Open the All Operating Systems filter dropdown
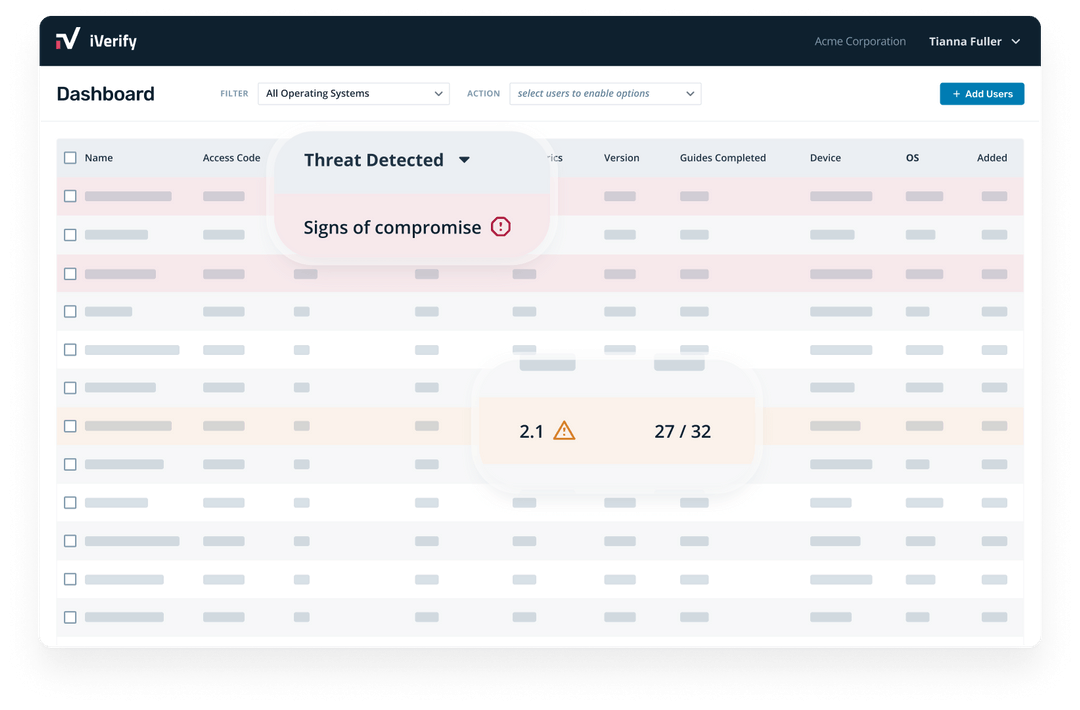Screen dimensions: 1080x710 coord(353,93)
